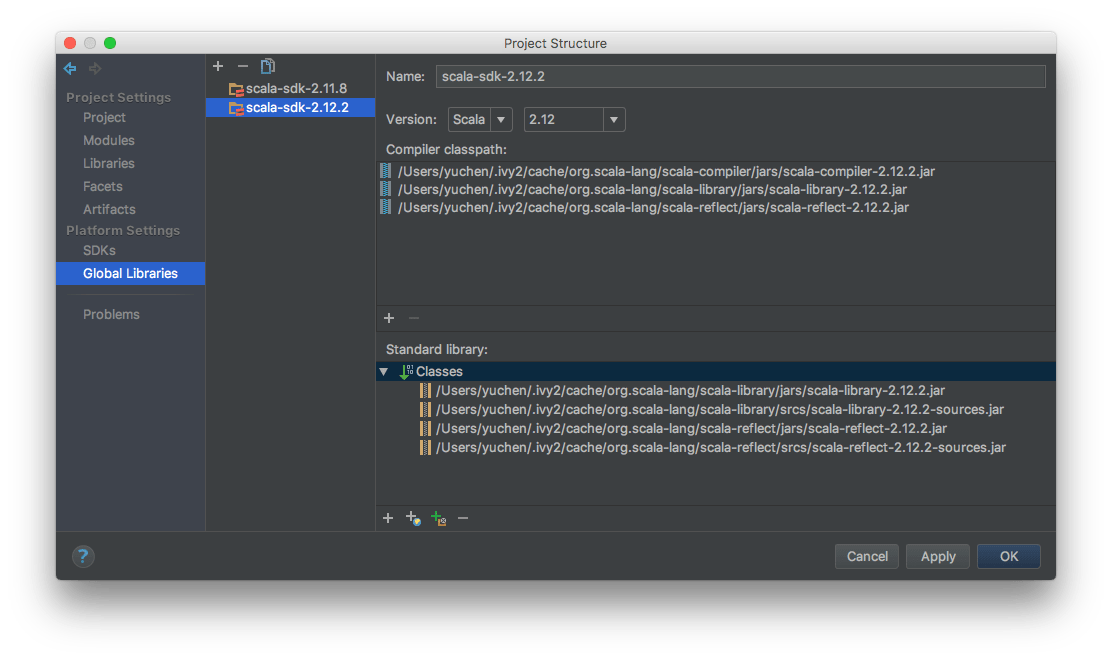Copy the selected library
This screenshot has height=660, width=1112.
(267, 66)
